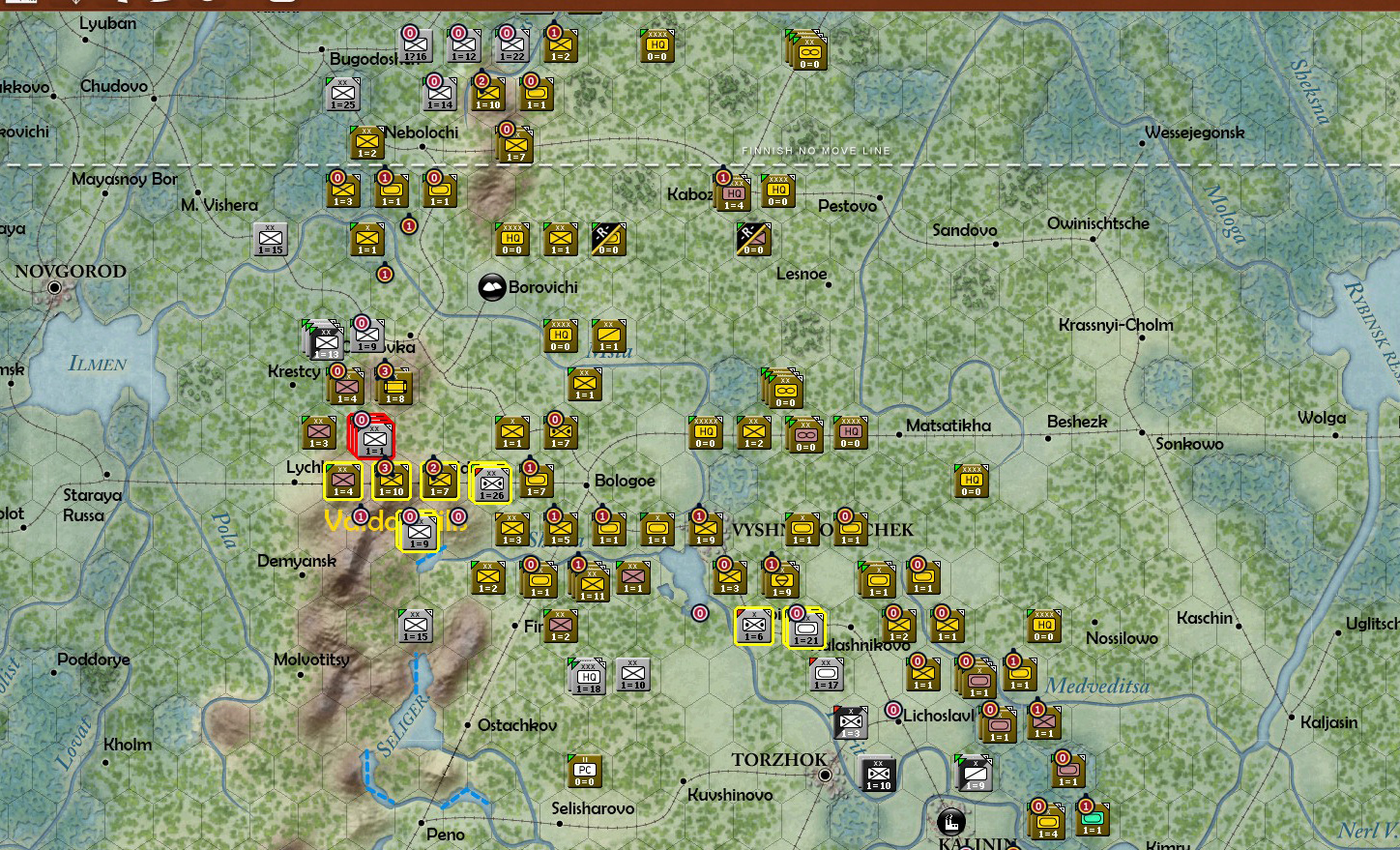Image resolution: width=1400 pixels, height=850 pixels.
Task: Click the Kholm town label
Action: click(128, 745)
